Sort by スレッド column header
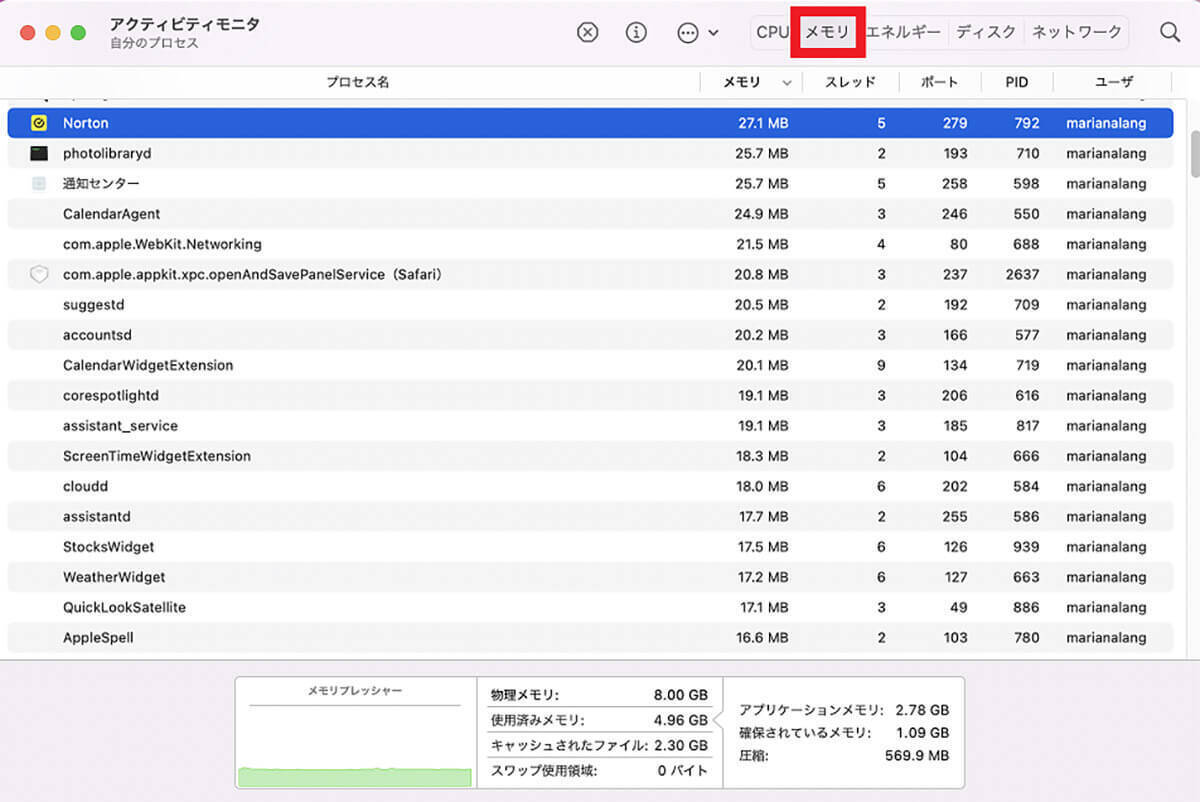Viewport: 1200px width, 802px height. (x=850, y=83)
